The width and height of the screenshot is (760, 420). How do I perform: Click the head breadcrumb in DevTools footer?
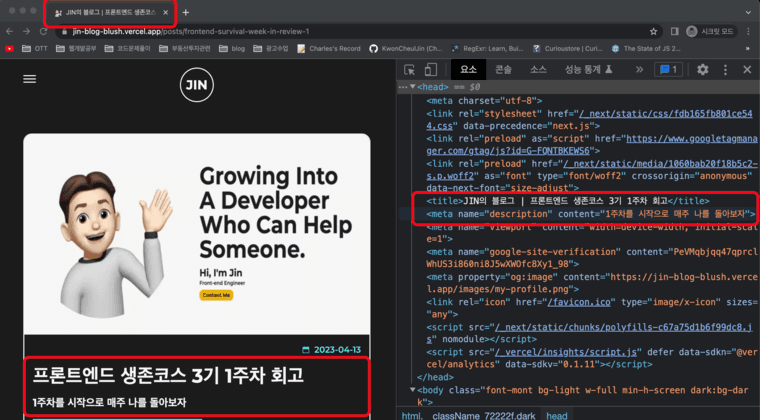tap(557, 416)
